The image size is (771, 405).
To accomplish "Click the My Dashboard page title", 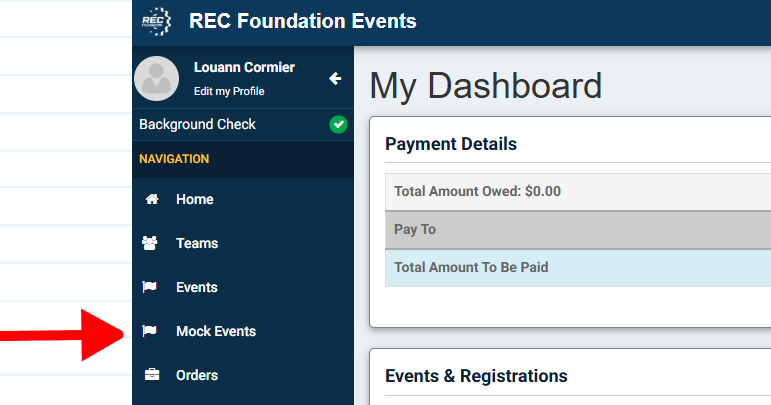I will point(486,86).
